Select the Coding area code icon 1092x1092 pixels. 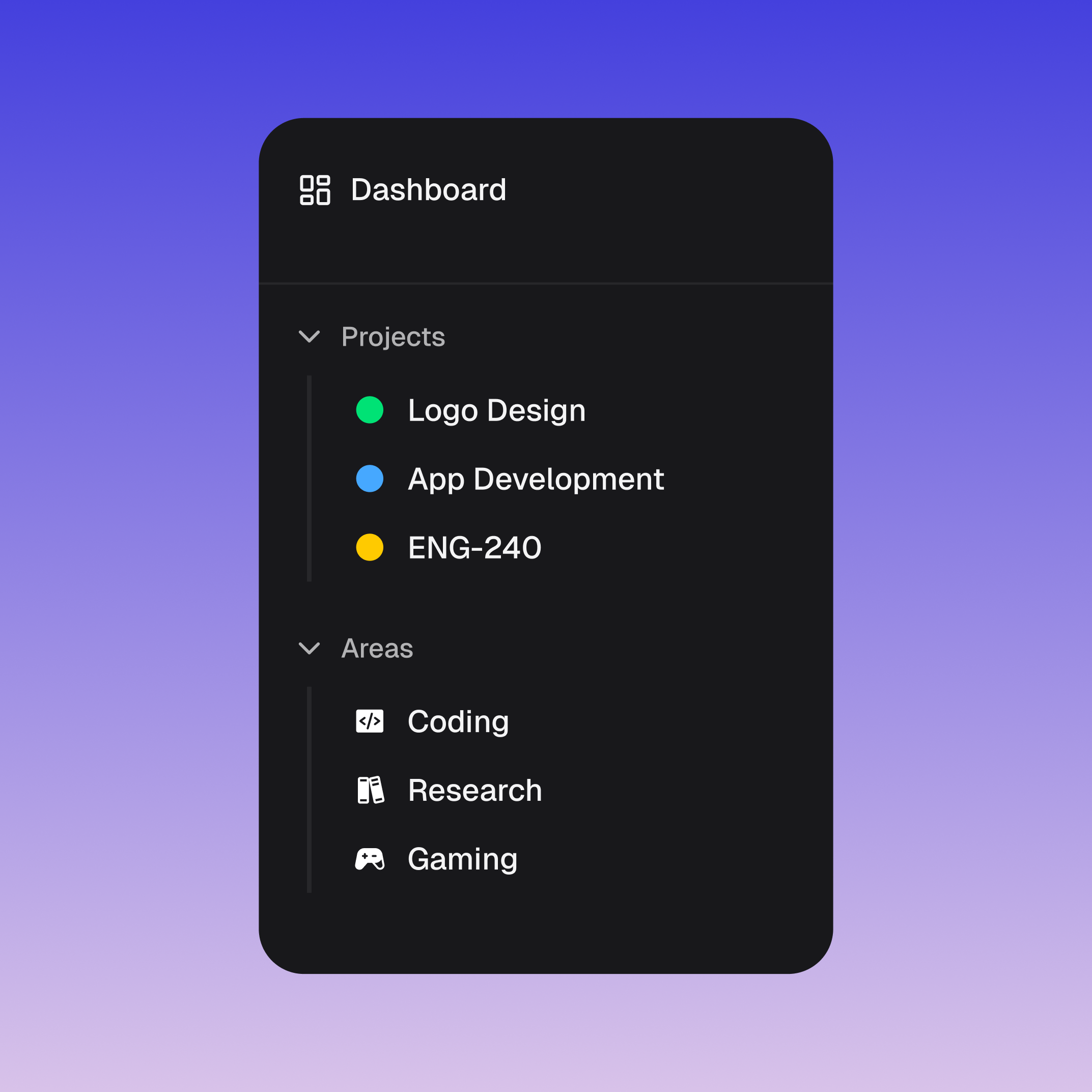tap(370, 721)
